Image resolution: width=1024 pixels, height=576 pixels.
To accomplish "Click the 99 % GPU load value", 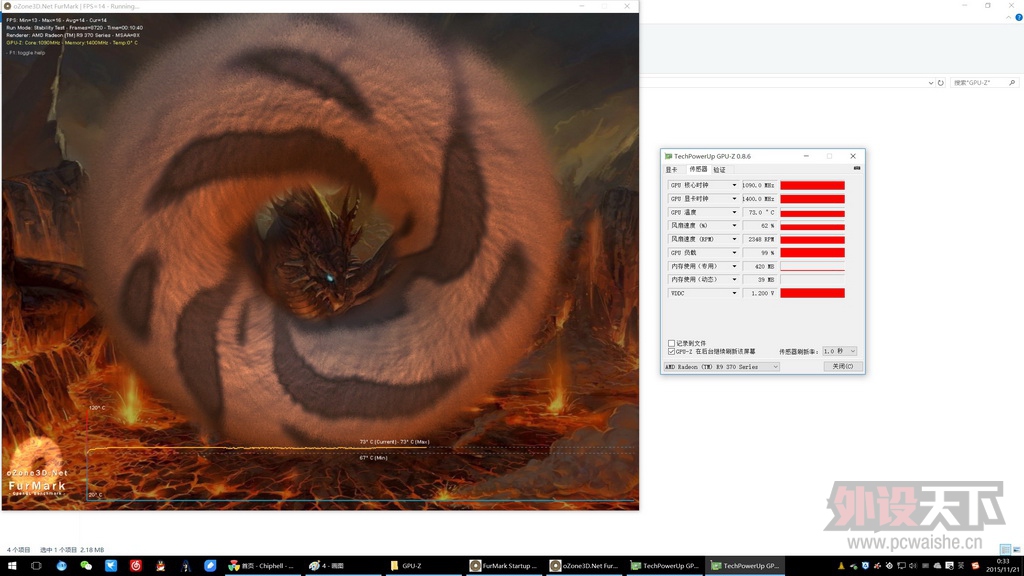I will (x=759, y=253).
